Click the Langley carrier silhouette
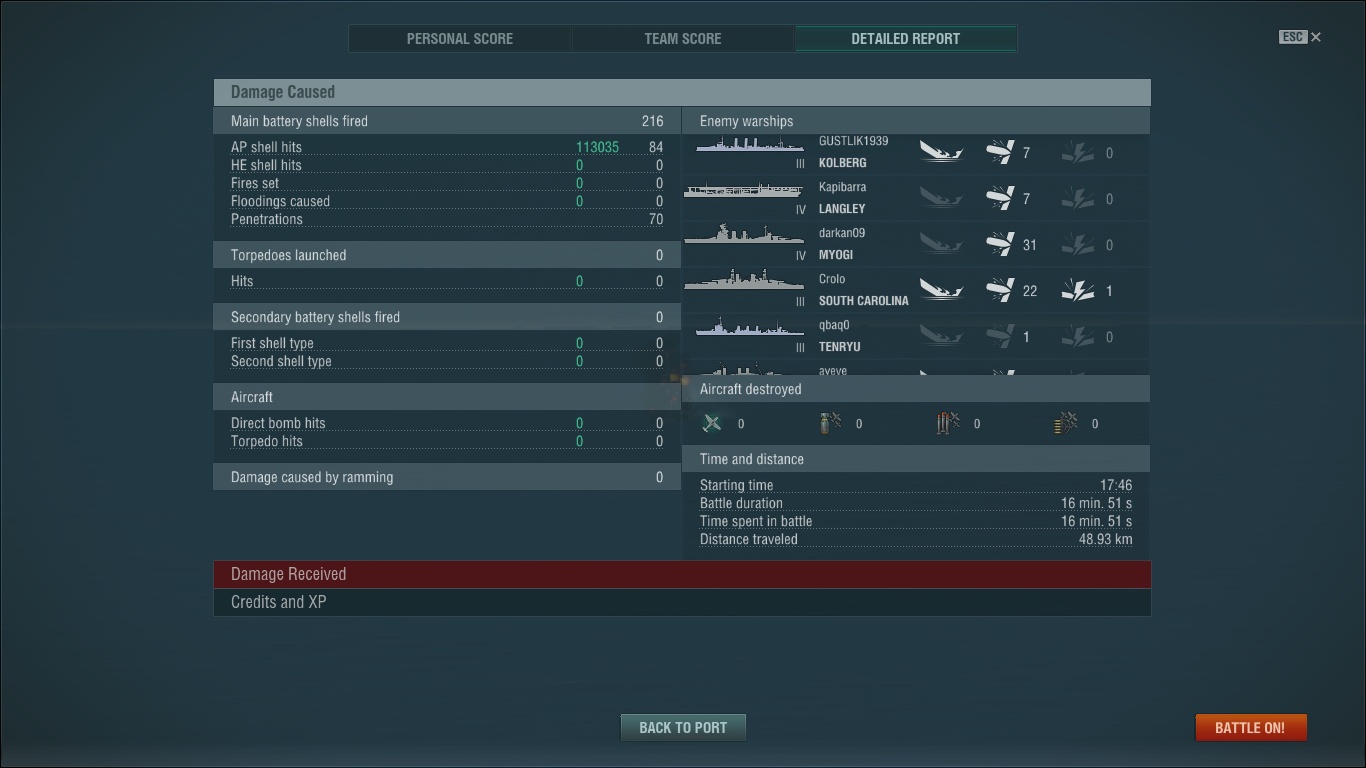 pos(743,190)
